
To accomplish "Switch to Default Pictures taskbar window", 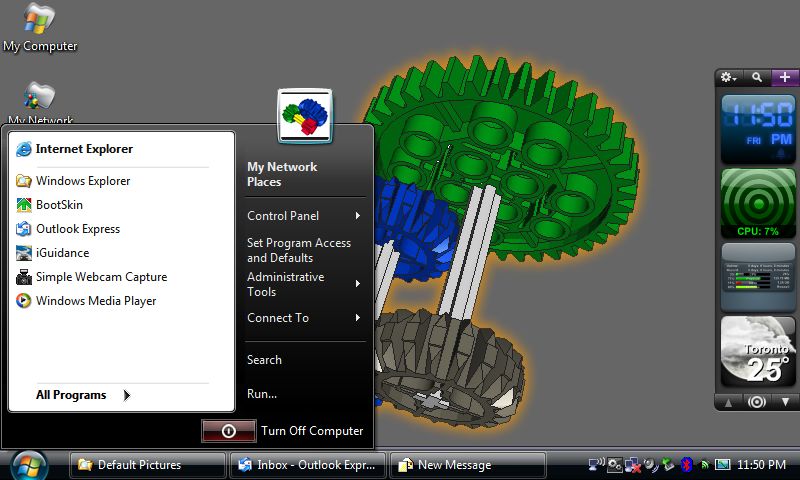I will click(147, 465).
